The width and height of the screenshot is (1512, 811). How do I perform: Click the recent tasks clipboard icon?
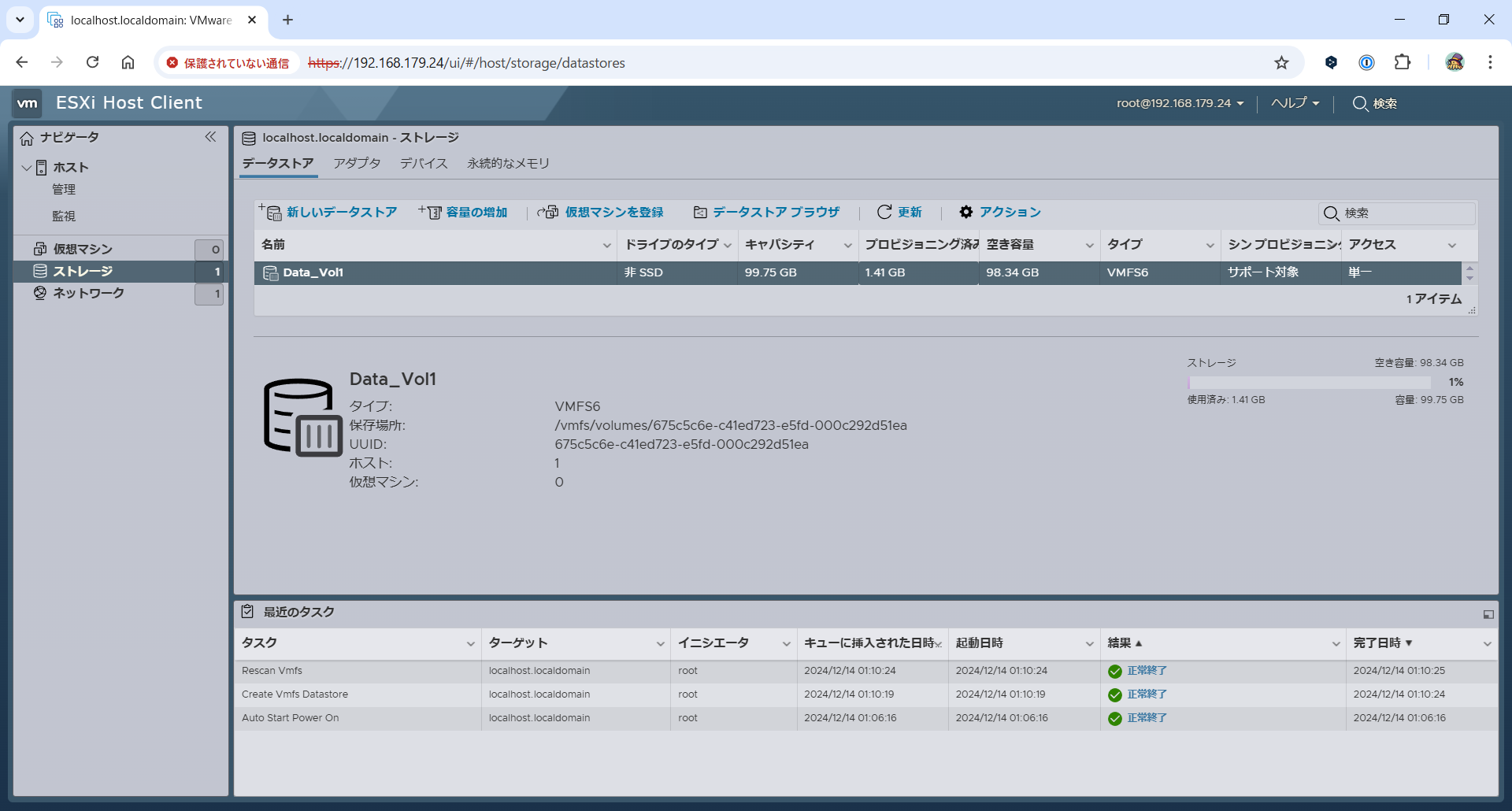point(247,612)
